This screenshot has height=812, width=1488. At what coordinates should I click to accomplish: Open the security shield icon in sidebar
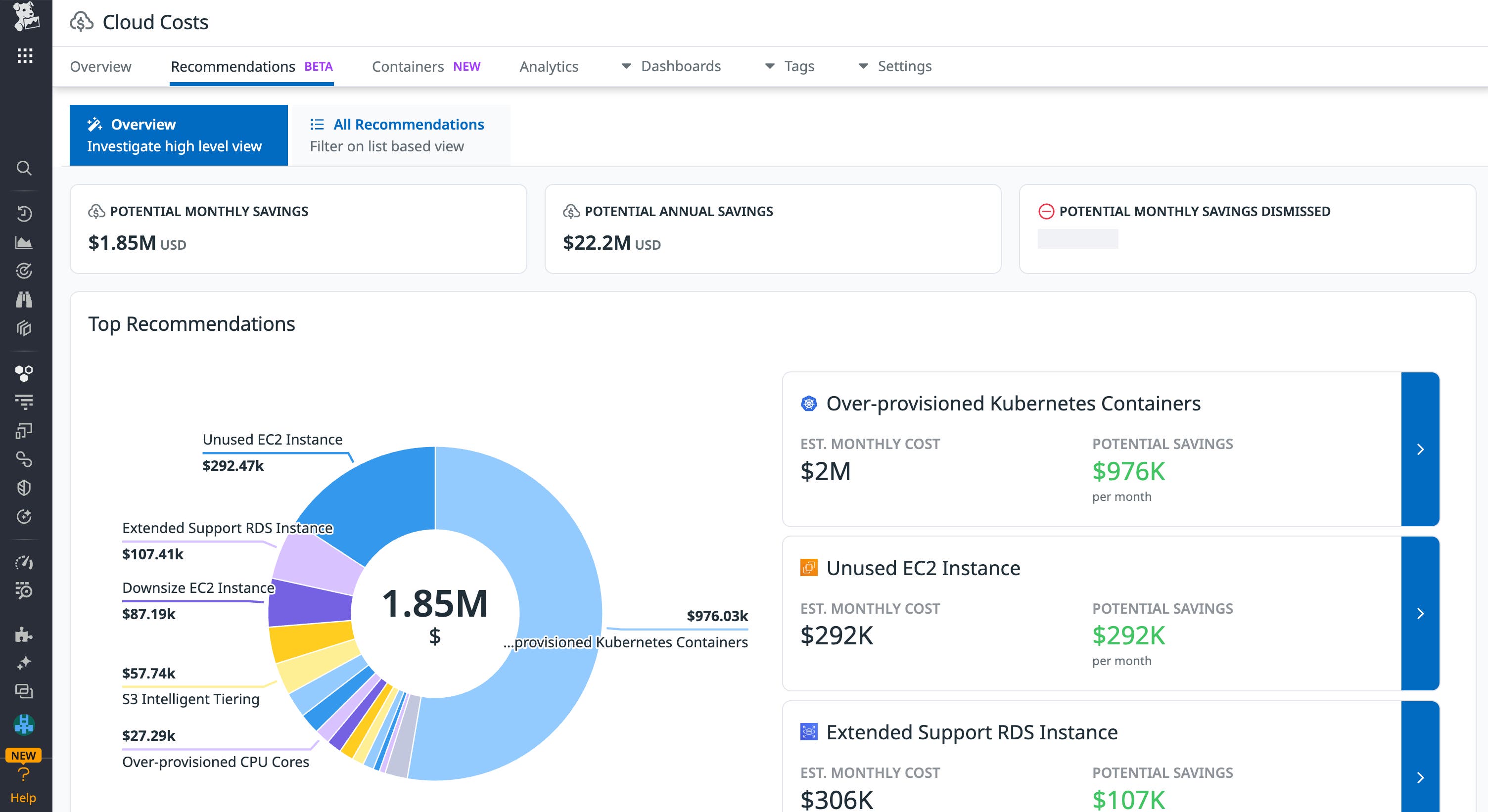(24, 489)
